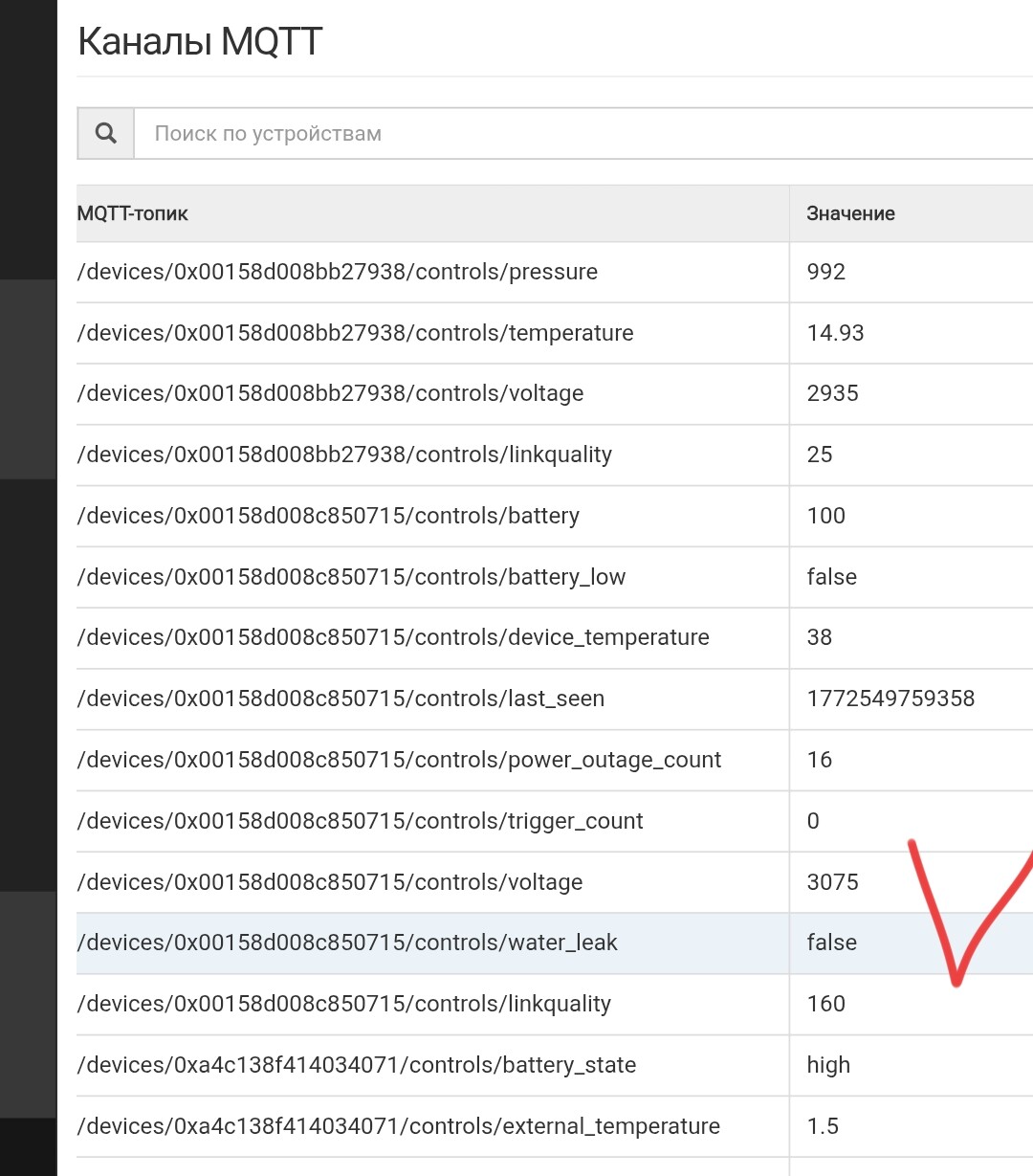Open the device_temperature topic row
This screenshot has height=1176, width=1033.
click(393, 637)
